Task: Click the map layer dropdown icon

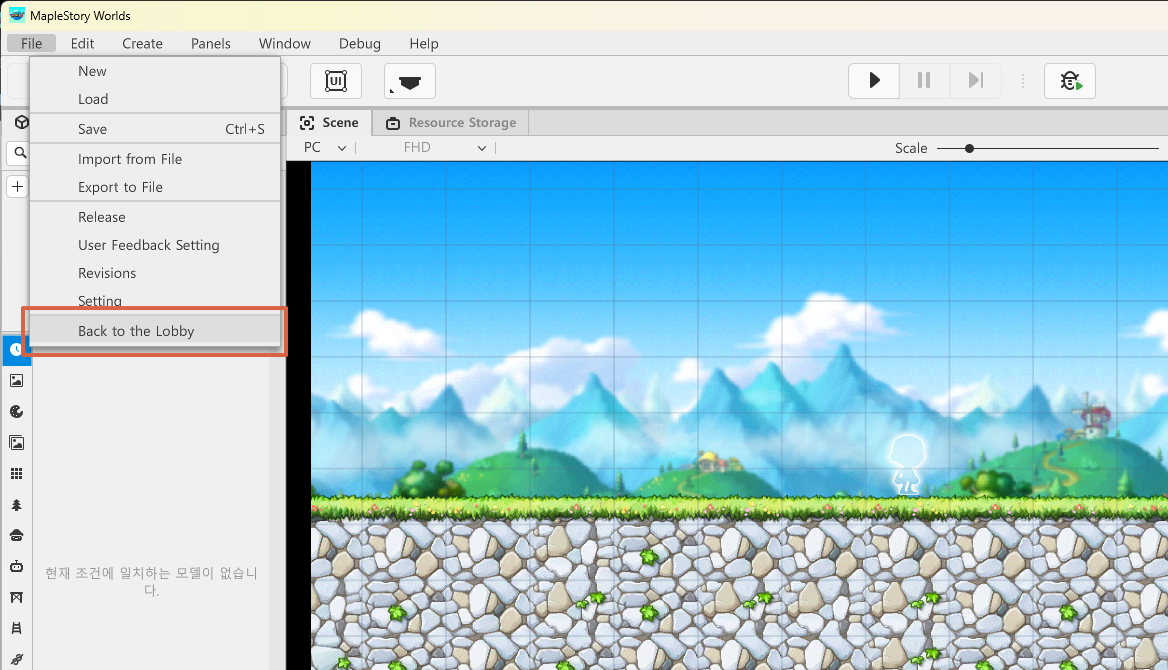Action: [x=410, y=80]
